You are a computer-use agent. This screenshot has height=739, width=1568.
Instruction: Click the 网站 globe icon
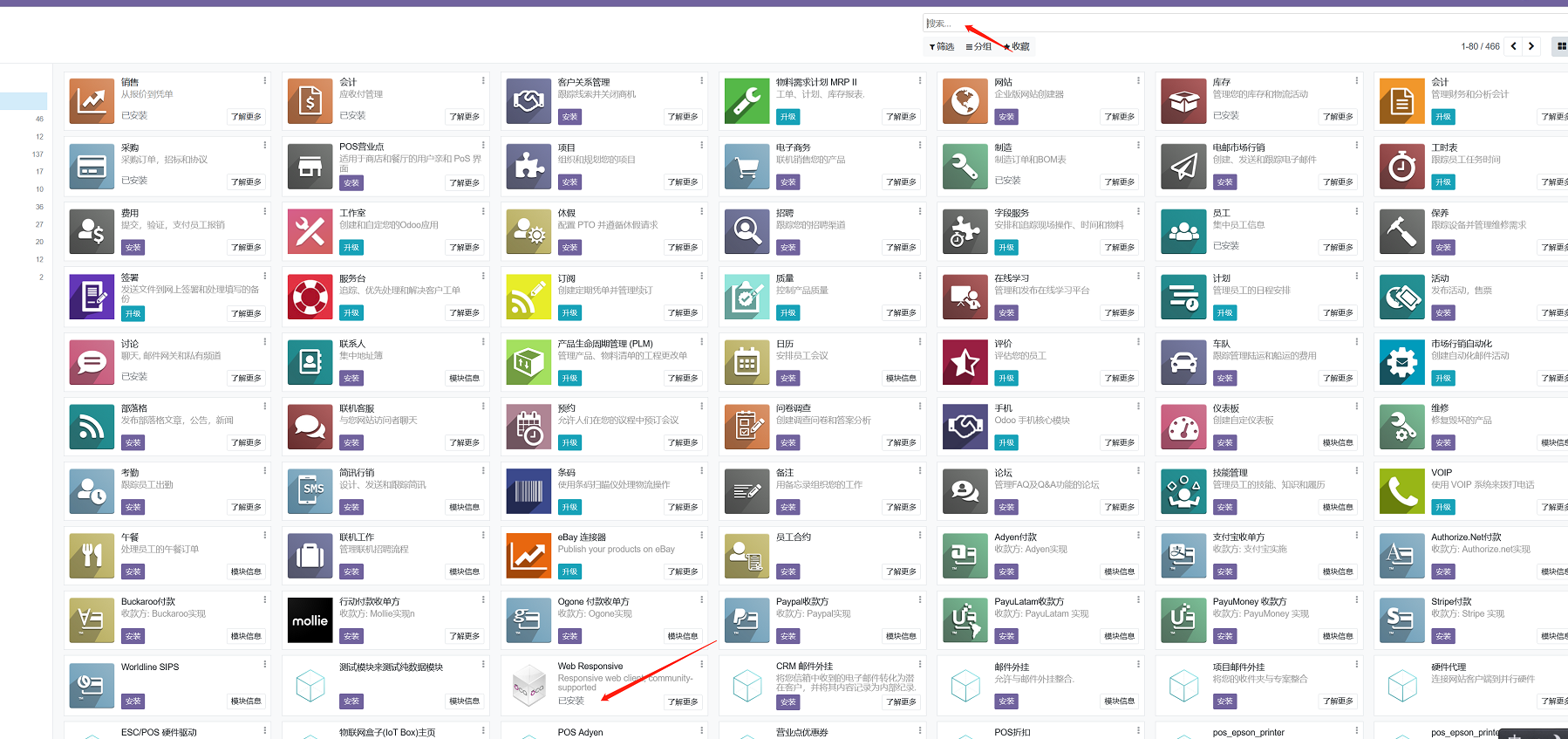pos(965,101)
